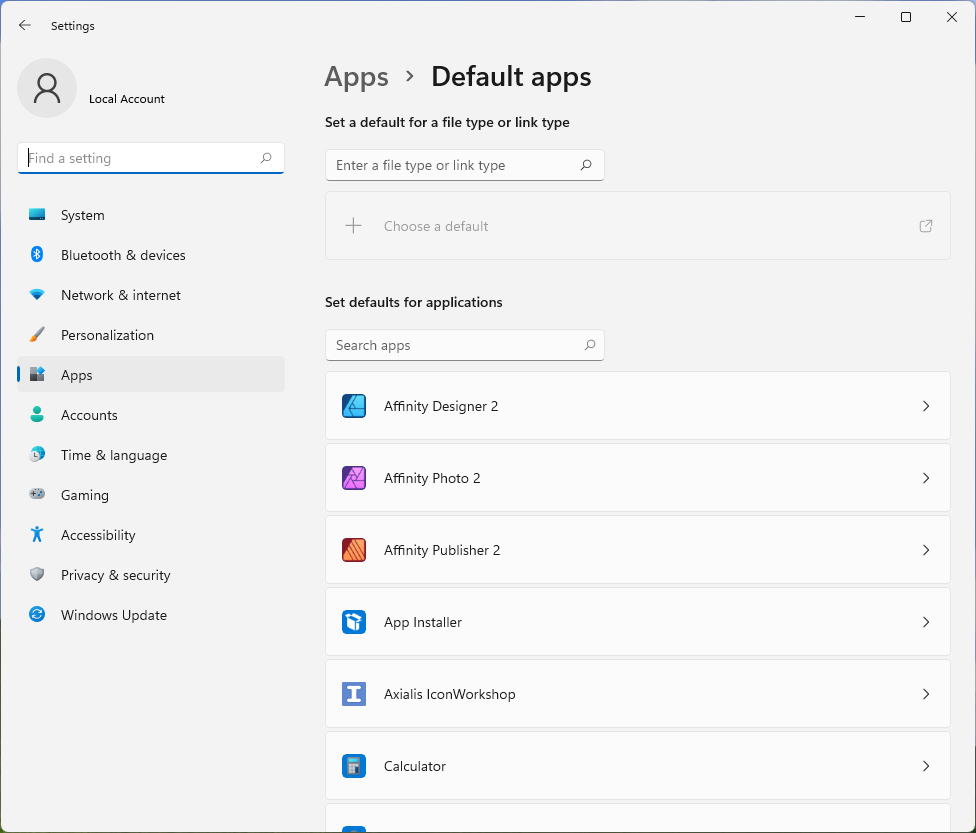
Task: Click the Affinity Designer 2 app icon
Action: [x=354, y=406]
